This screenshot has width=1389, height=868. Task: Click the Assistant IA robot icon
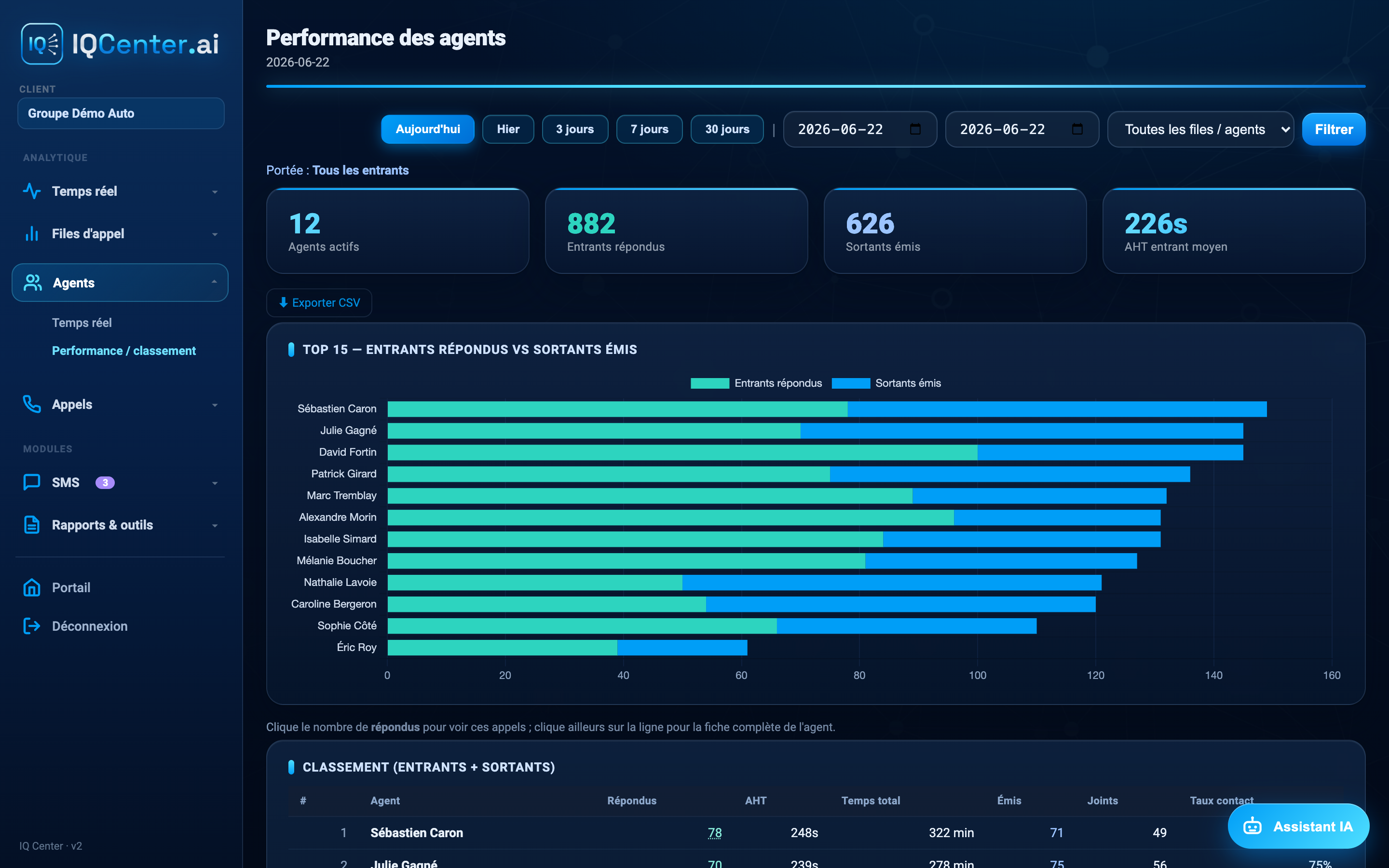click(x=1253, y=827)
